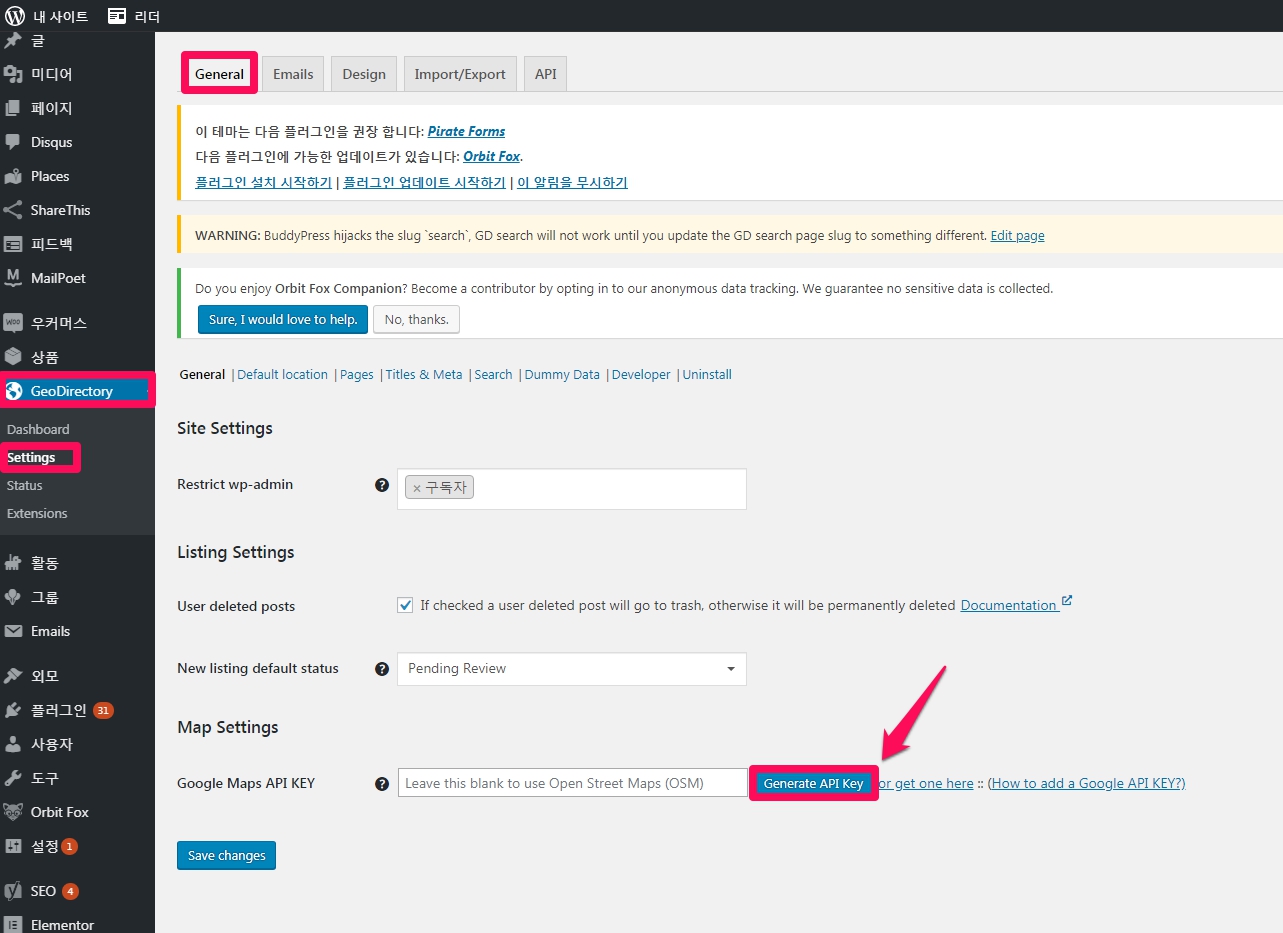Click the Feedback (피드백) form icon
This screenshot has width=1283, height=933.
tap(13, 244)
